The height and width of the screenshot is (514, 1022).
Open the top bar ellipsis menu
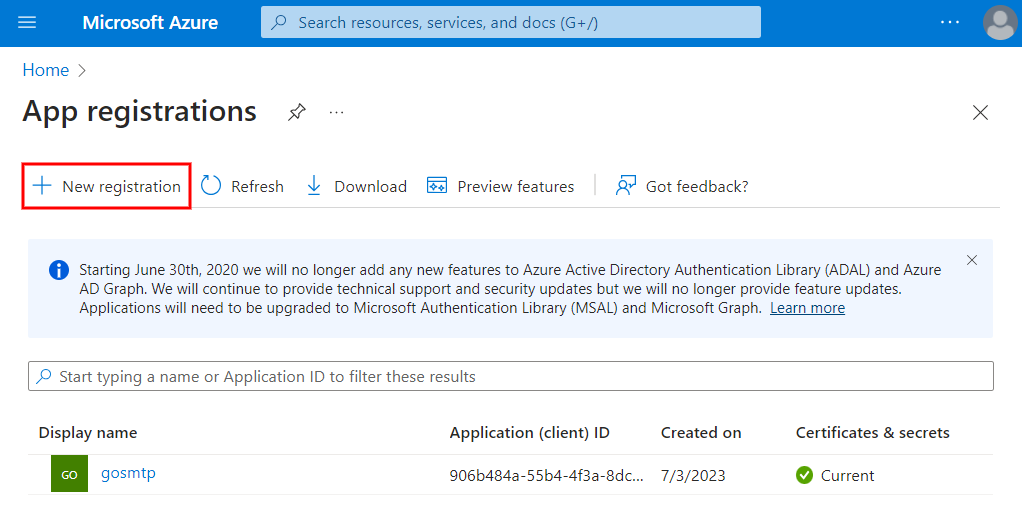[x=950, y=22]
